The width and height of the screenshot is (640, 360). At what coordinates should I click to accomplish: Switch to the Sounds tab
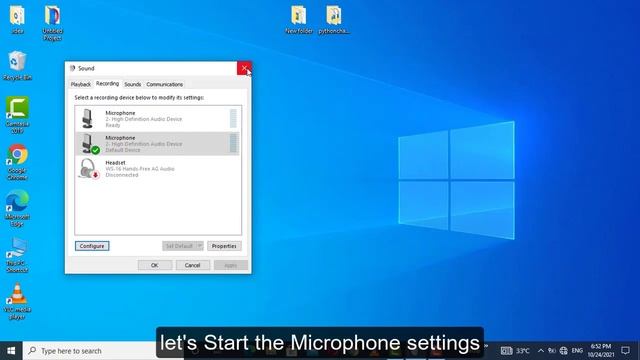[133, 84]
